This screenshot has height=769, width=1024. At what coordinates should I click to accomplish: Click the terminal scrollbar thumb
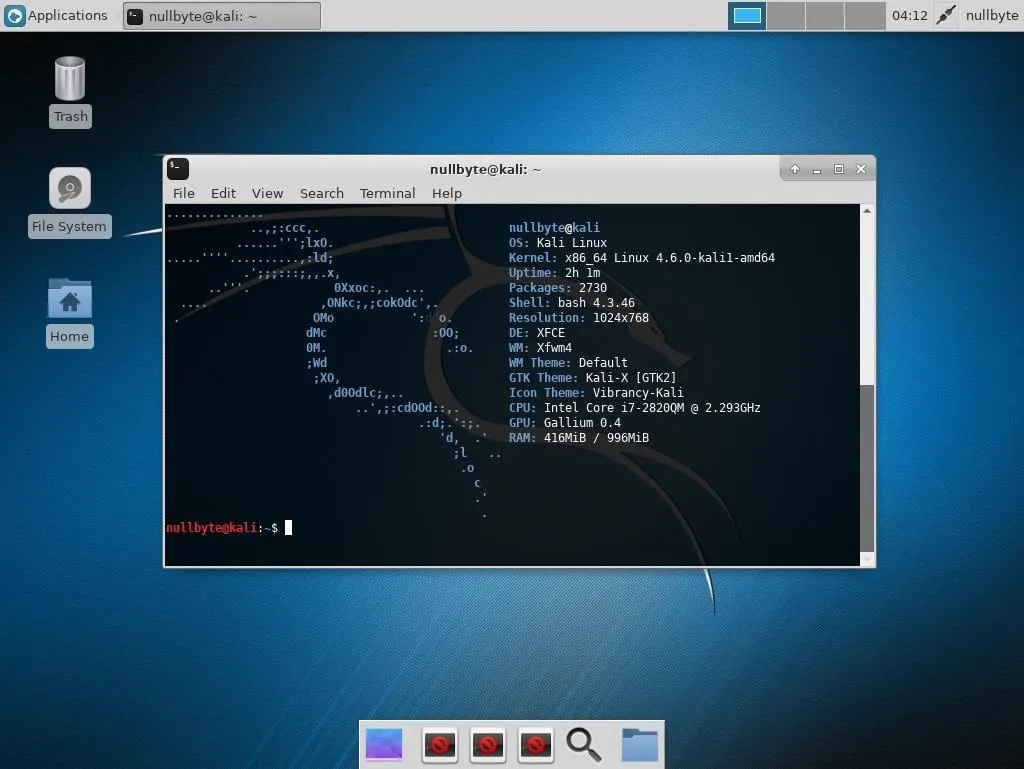pyautogui.click(x=867, y=468)
